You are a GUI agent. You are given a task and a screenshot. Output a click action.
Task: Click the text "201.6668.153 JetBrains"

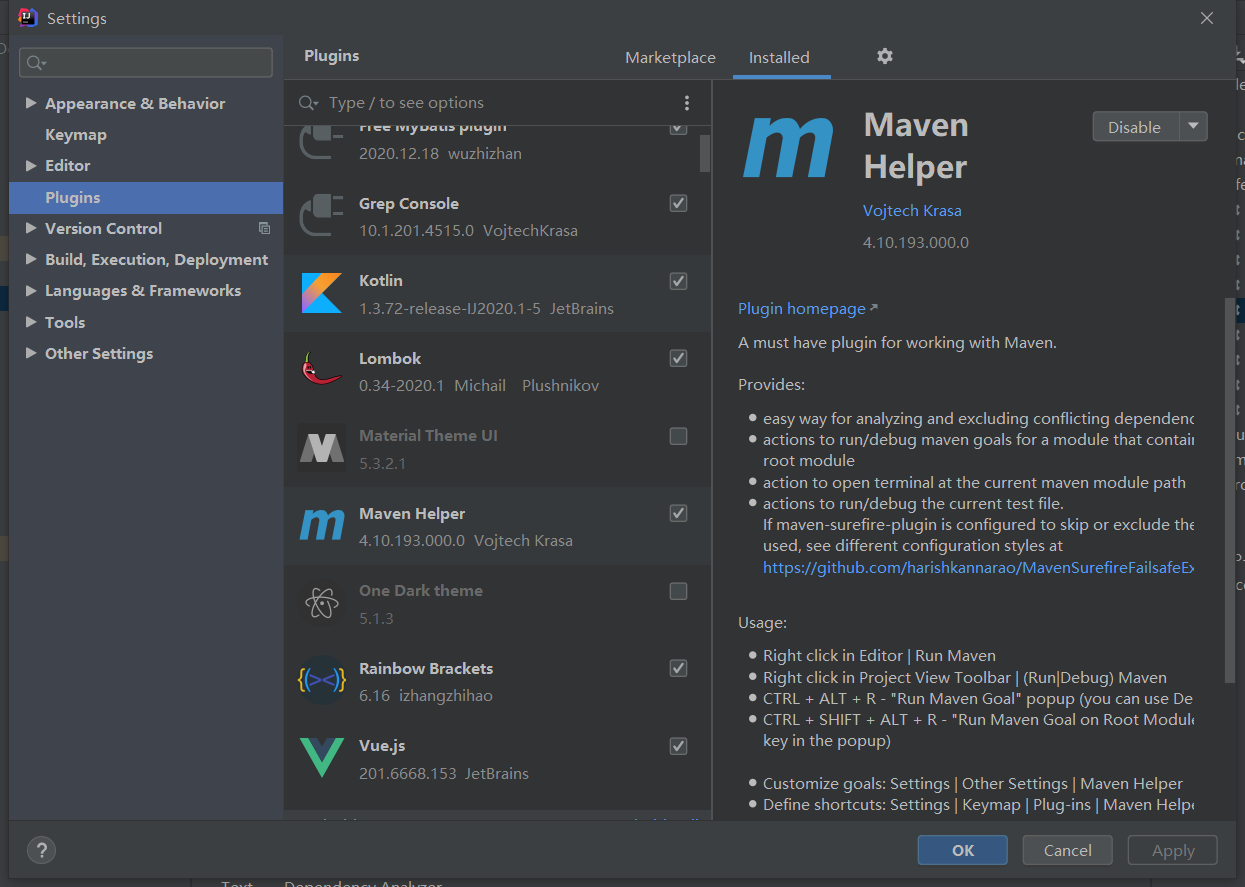(x=444, y=773)
